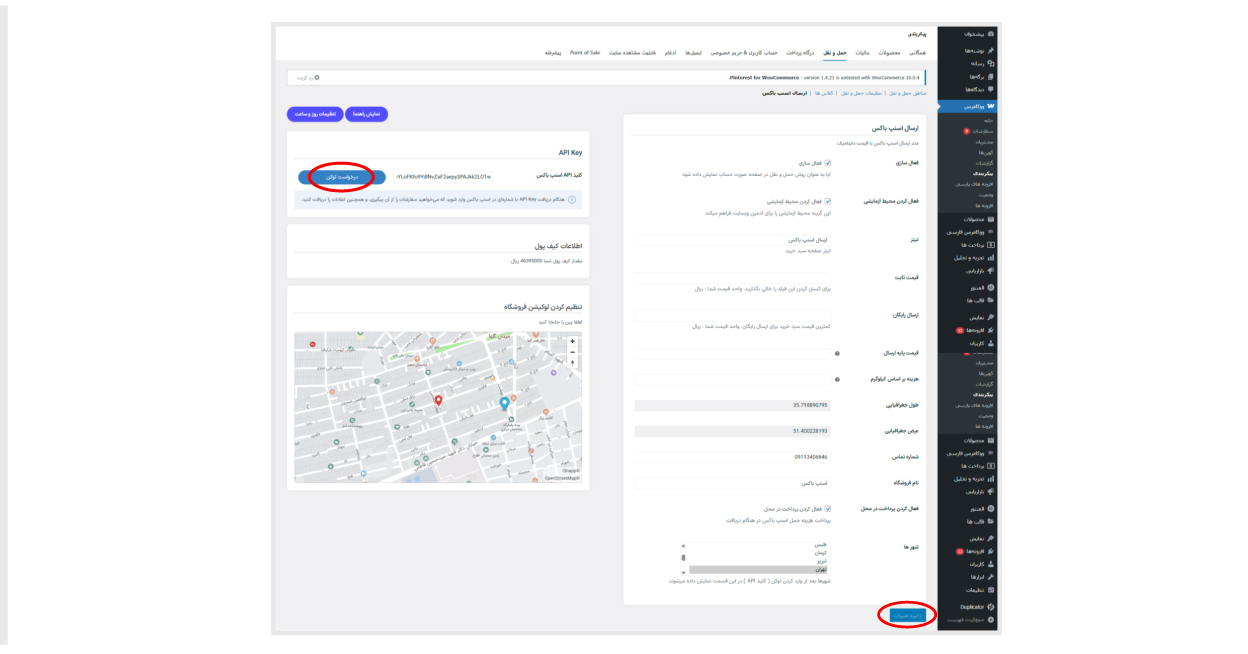Click the red location pin on the map
1248x654 pixels.
tap(438, 401)
